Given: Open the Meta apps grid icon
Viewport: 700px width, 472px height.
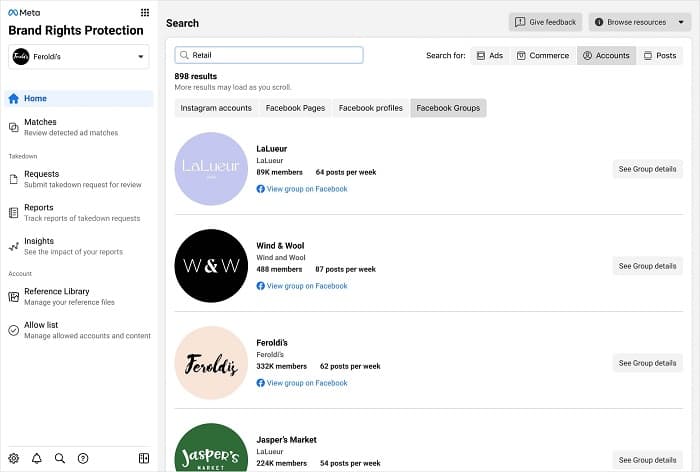Looking at the screenshot, I should click(145, 13).
